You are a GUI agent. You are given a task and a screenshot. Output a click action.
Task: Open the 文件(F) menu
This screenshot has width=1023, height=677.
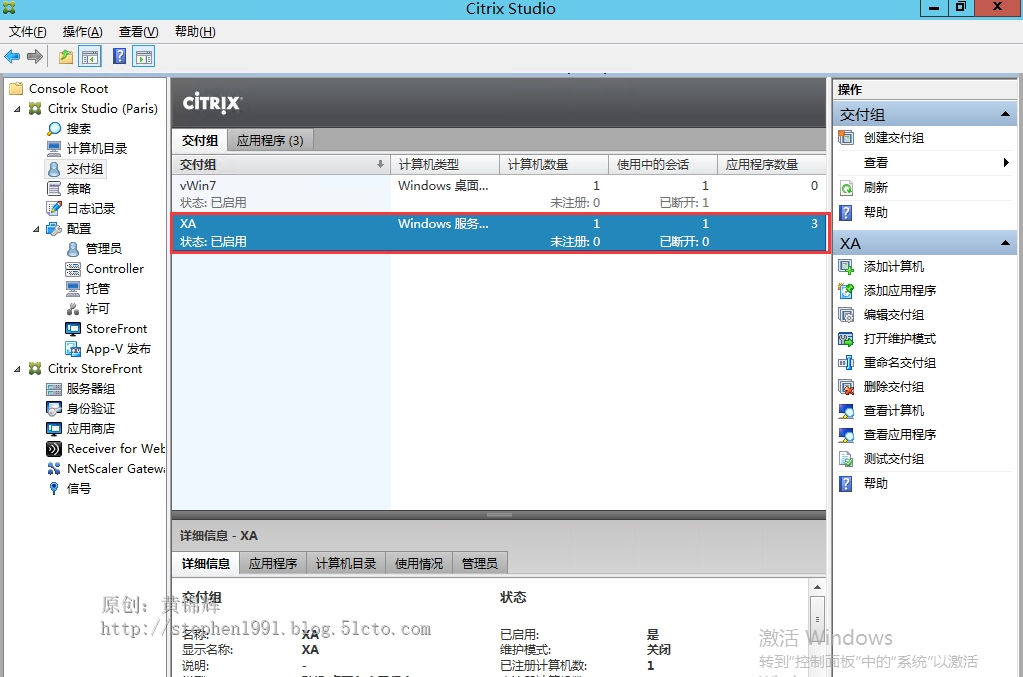(x=27, y=31)
